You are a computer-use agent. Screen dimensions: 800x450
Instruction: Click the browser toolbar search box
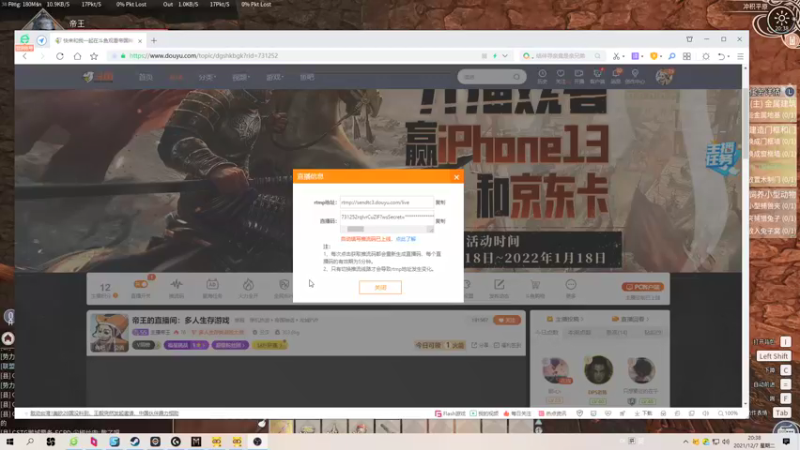coord(561,56)
